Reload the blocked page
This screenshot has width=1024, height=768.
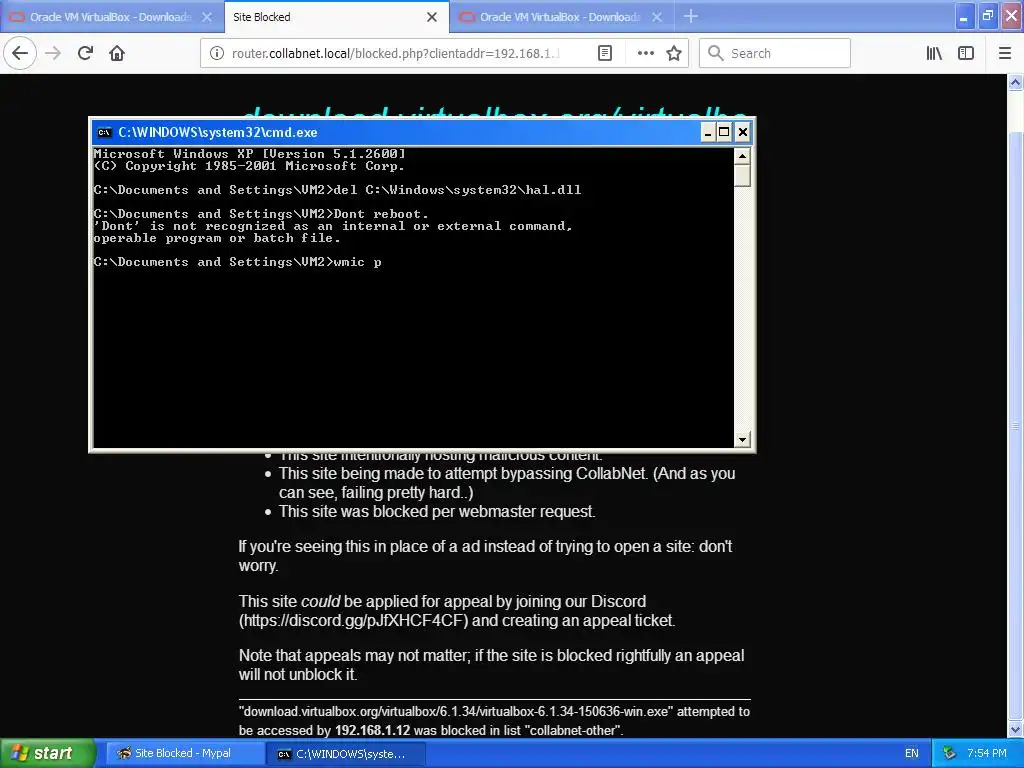(x=85, y=53)
